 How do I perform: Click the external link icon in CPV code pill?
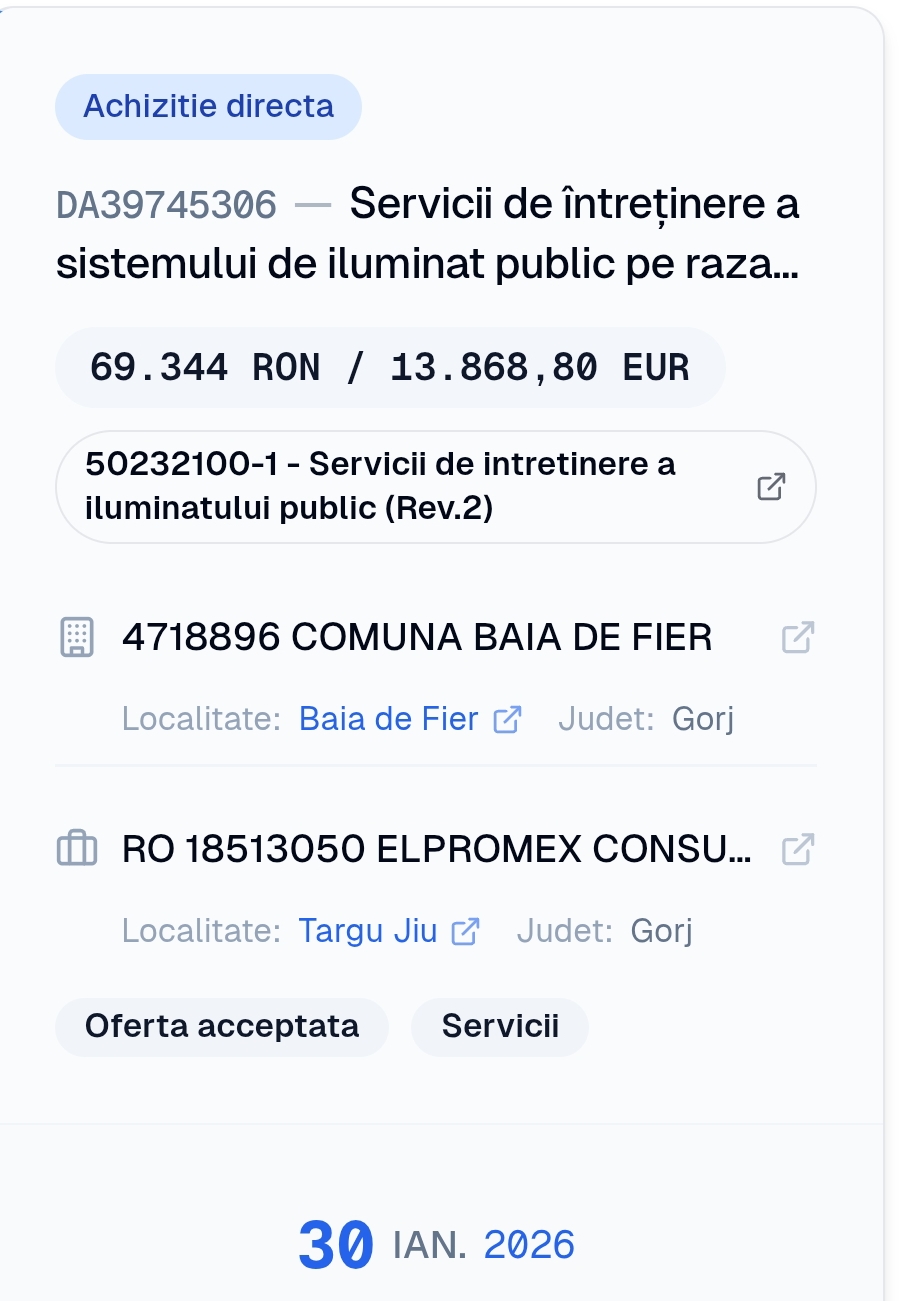click(x=771, y=487)
